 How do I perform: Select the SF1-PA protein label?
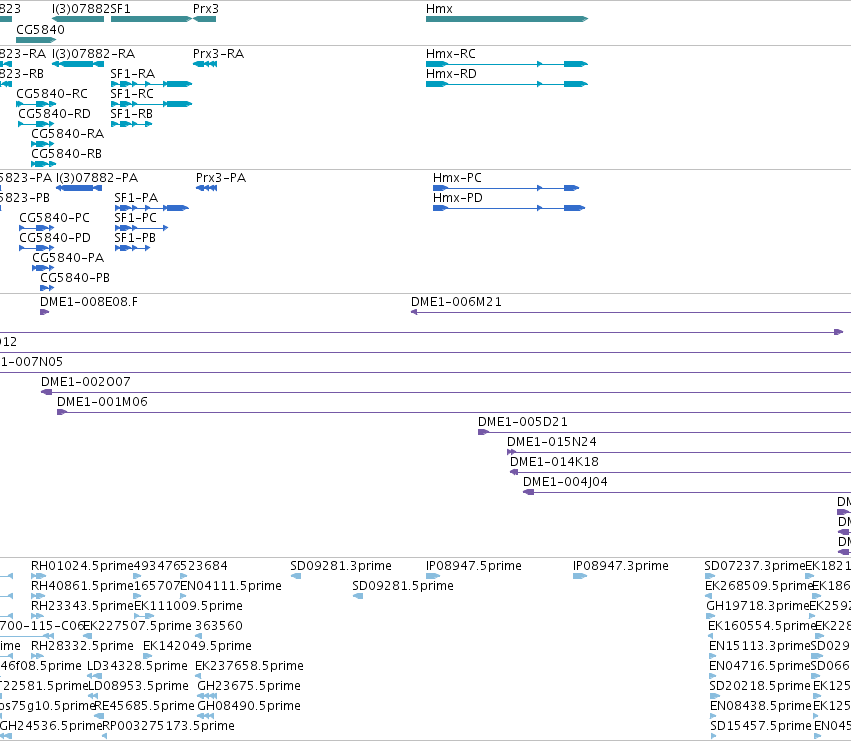tap(136, 198)
